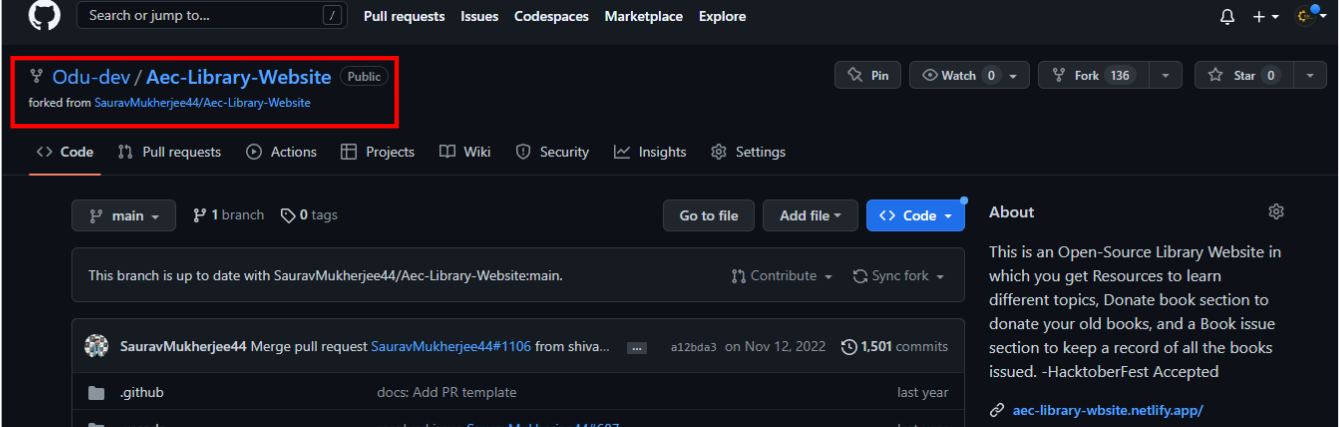Viewport: 1339px width, 427px height.
Task: Open the Sync fork dropdown
Action: (899, 276)
